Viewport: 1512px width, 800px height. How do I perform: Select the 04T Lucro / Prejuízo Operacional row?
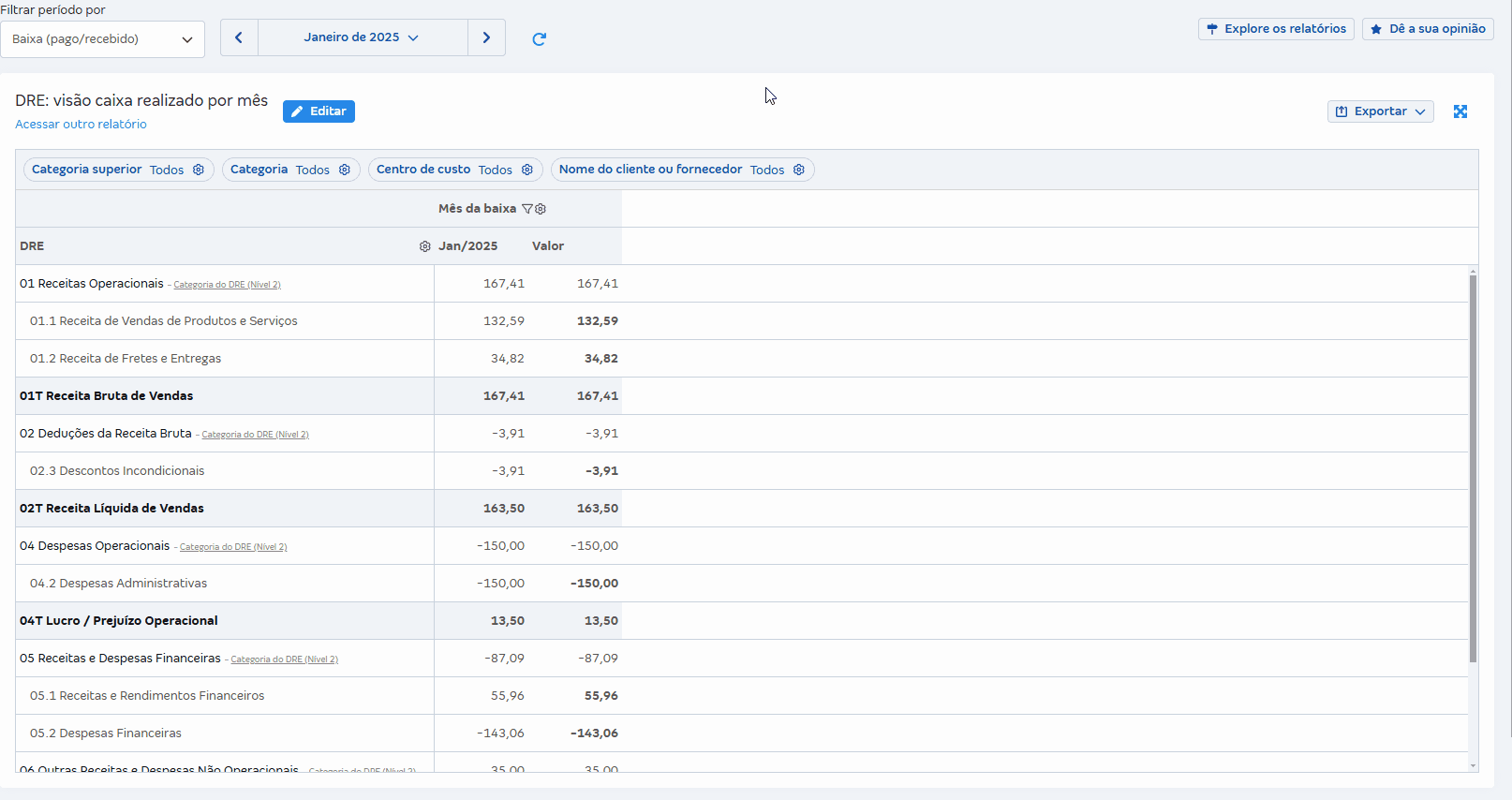pos(119,621)
